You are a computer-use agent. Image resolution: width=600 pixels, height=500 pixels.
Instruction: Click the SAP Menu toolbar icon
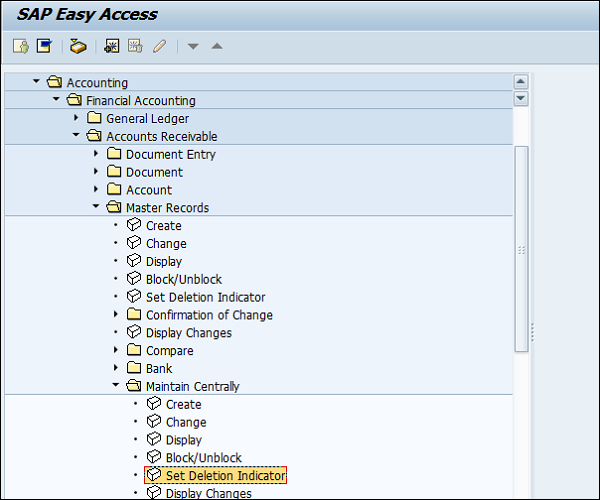tap(44, 46)
